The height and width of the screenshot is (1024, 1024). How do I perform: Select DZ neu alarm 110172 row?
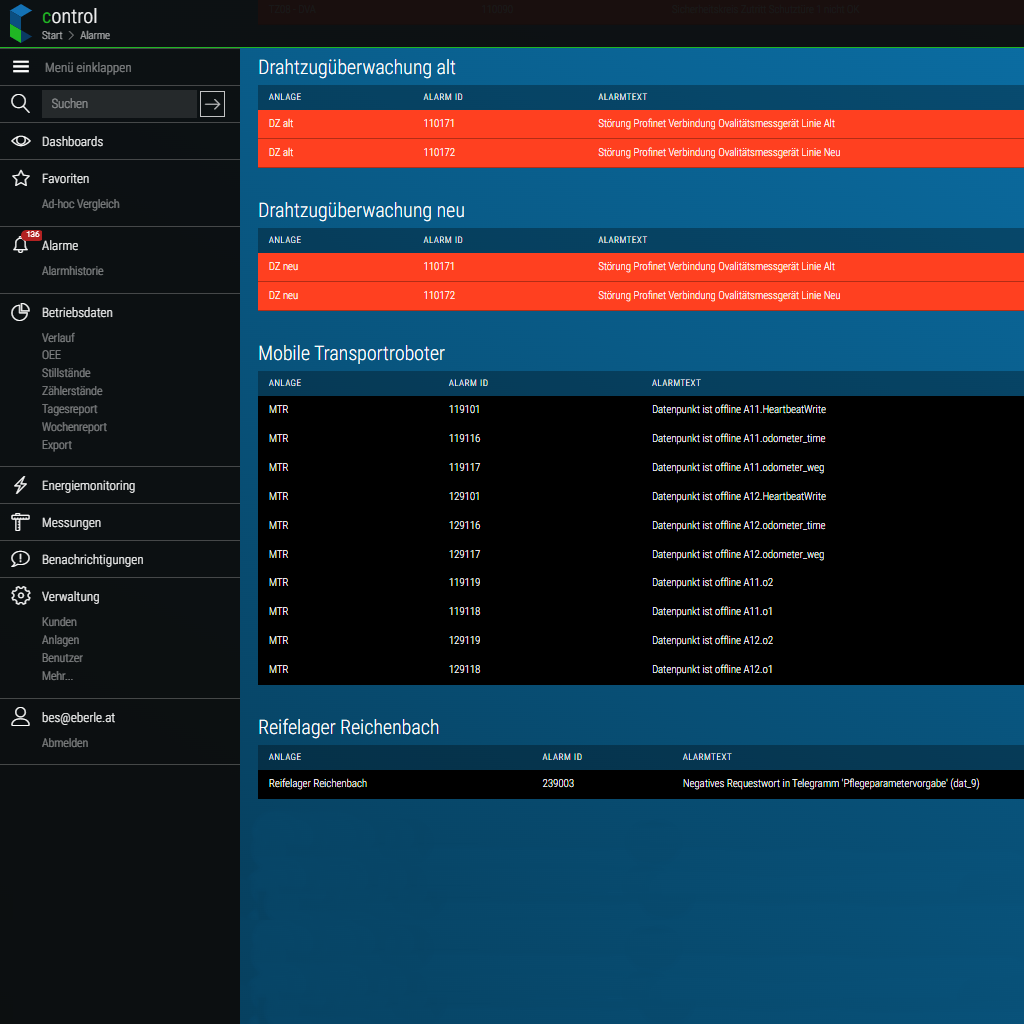[x=641, y=296]
